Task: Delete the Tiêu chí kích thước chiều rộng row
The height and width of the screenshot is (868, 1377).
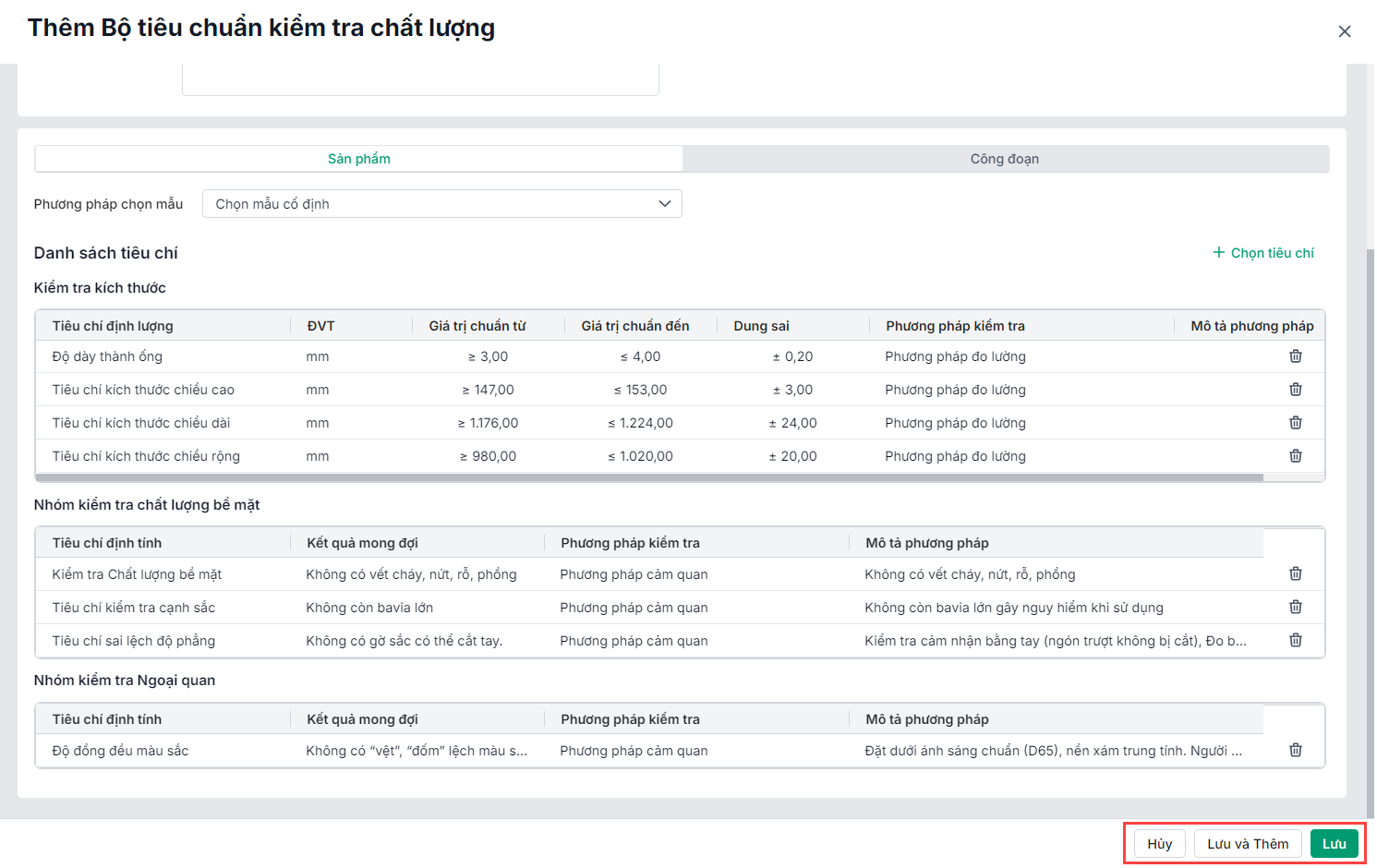Action: pyautogui.click(x=1295, y=456)
